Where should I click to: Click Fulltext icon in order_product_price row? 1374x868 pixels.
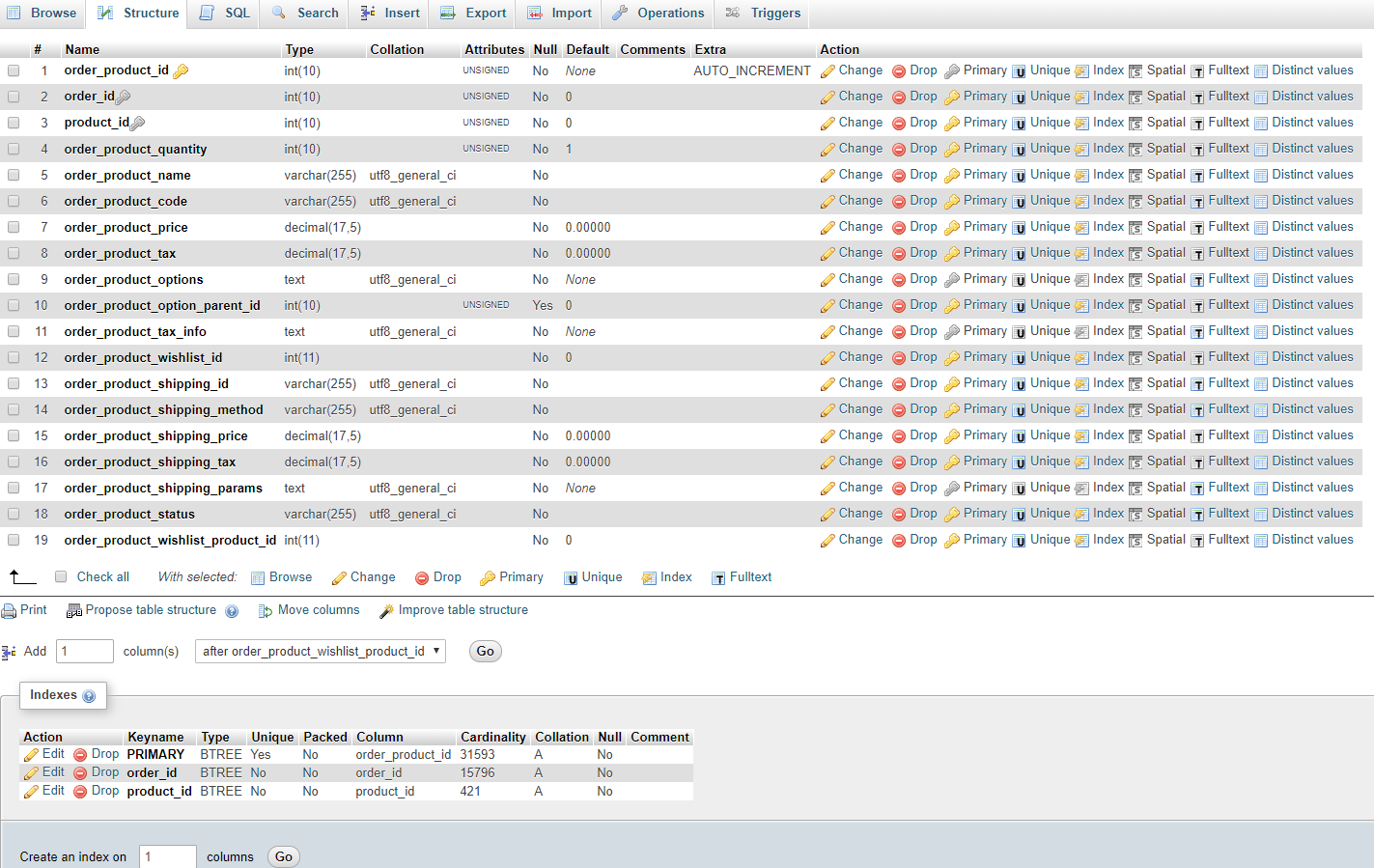coord(1197,228)
